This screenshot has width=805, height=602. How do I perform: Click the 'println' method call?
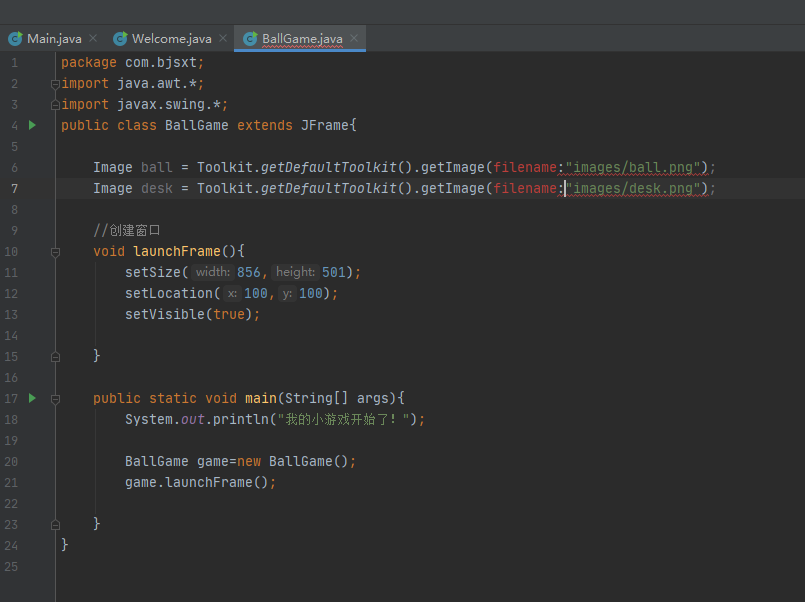click(241, 420)
